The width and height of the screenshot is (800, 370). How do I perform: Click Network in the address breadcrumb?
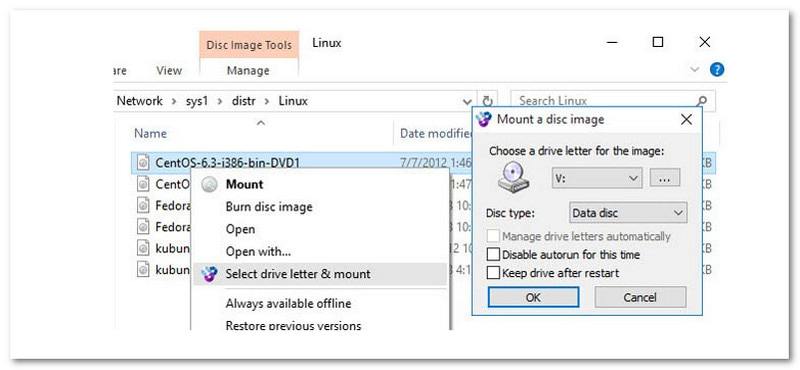point(139,101)
